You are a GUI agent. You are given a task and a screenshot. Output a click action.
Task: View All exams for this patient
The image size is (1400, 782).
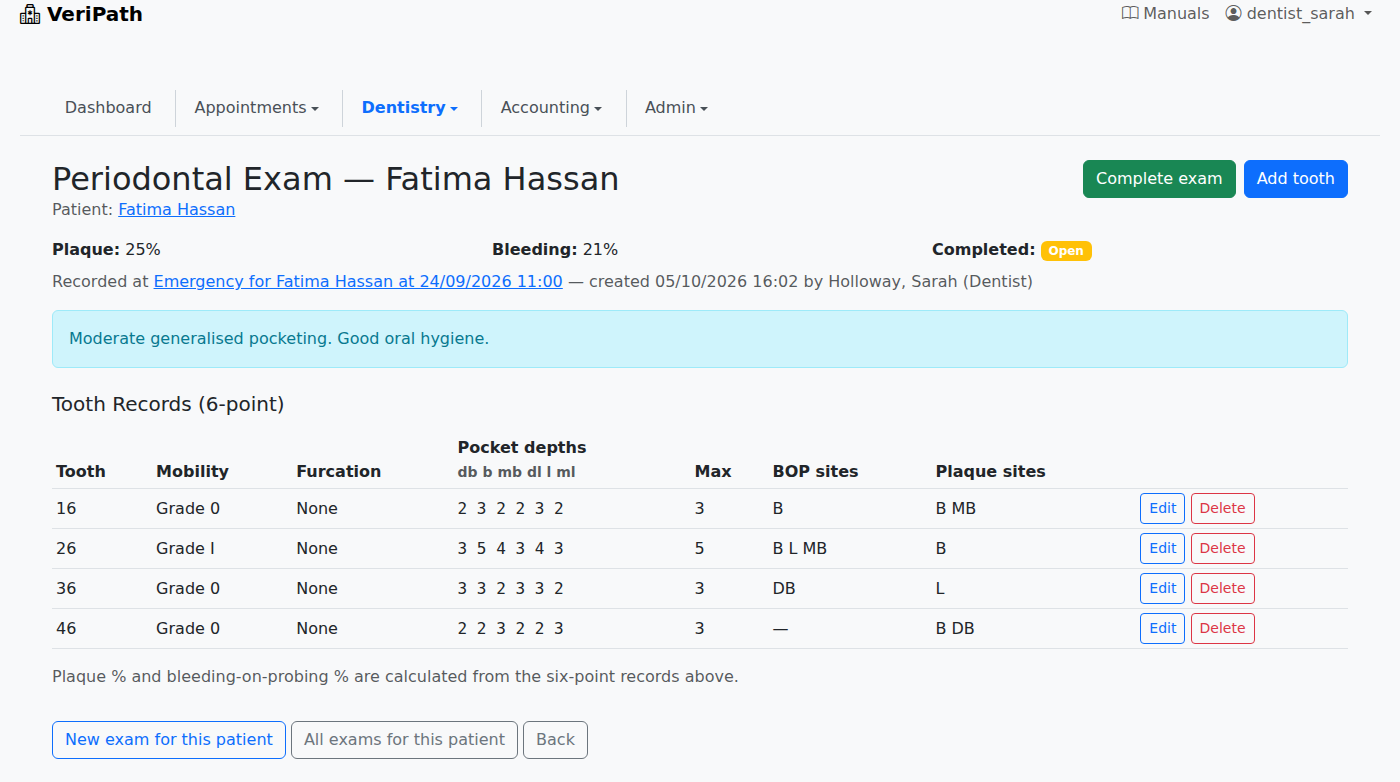405,740
